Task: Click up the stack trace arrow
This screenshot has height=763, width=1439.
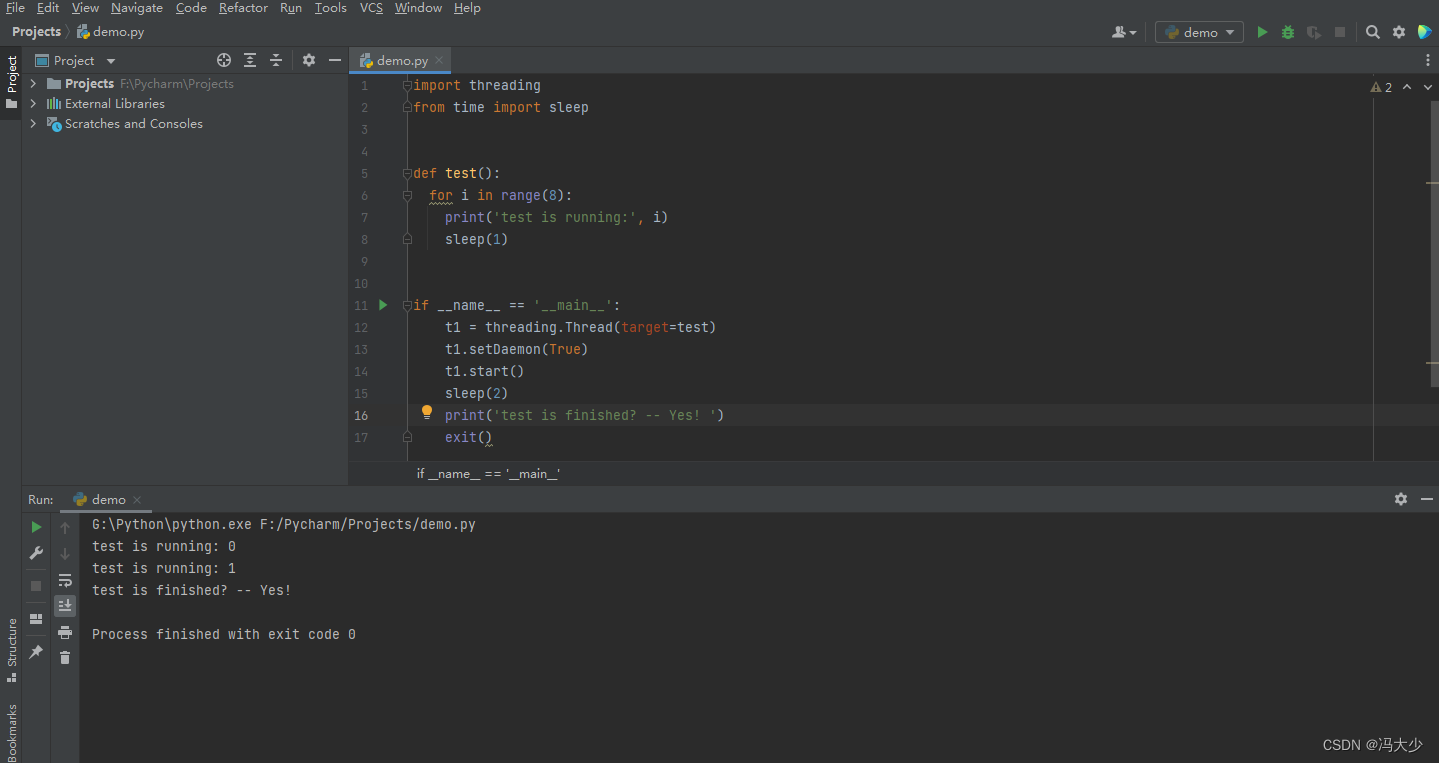Action: point(65,527)
